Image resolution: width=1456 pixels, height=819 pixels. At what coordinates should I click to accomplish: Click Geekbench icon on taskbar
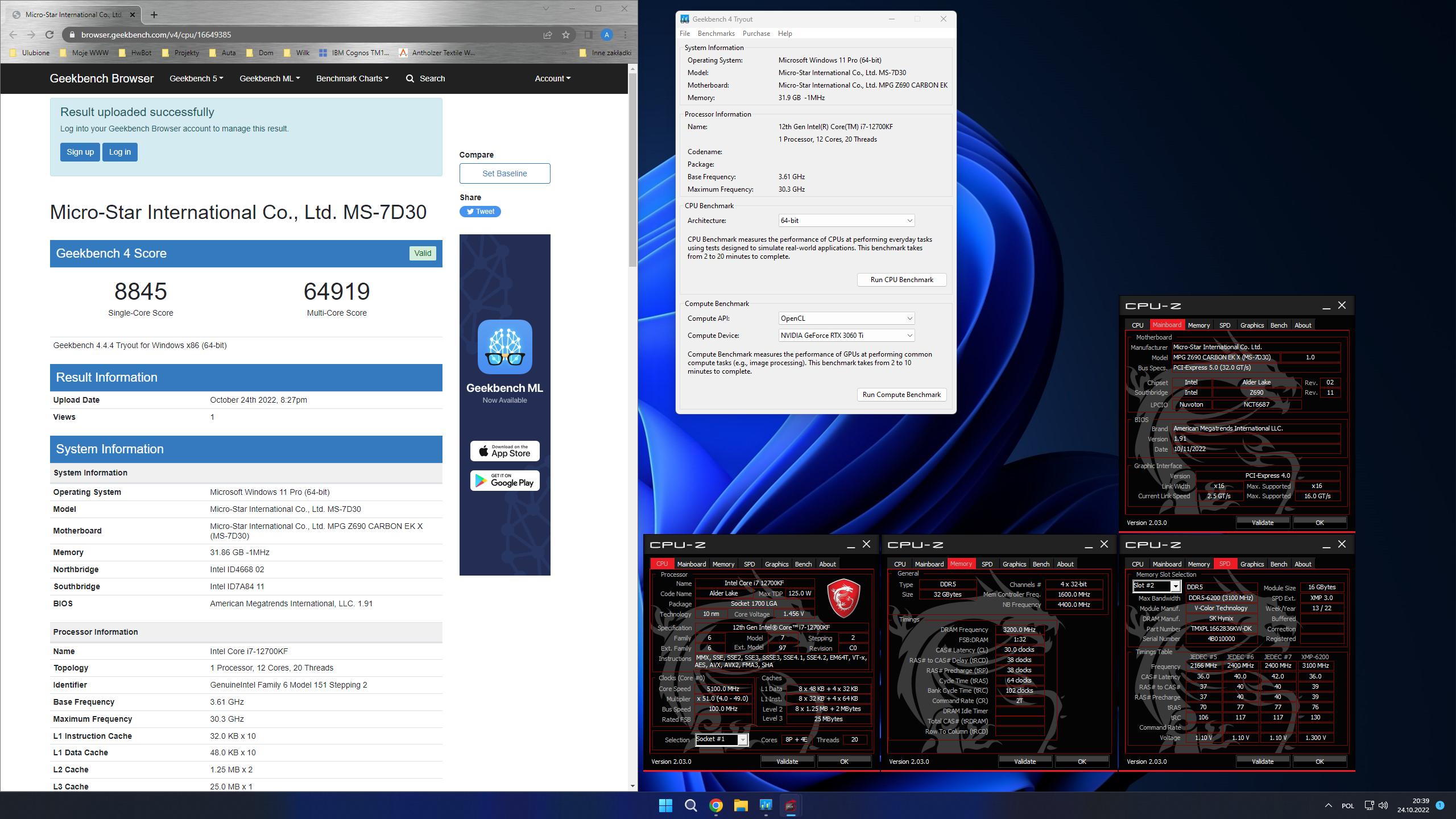pos(766,805)
